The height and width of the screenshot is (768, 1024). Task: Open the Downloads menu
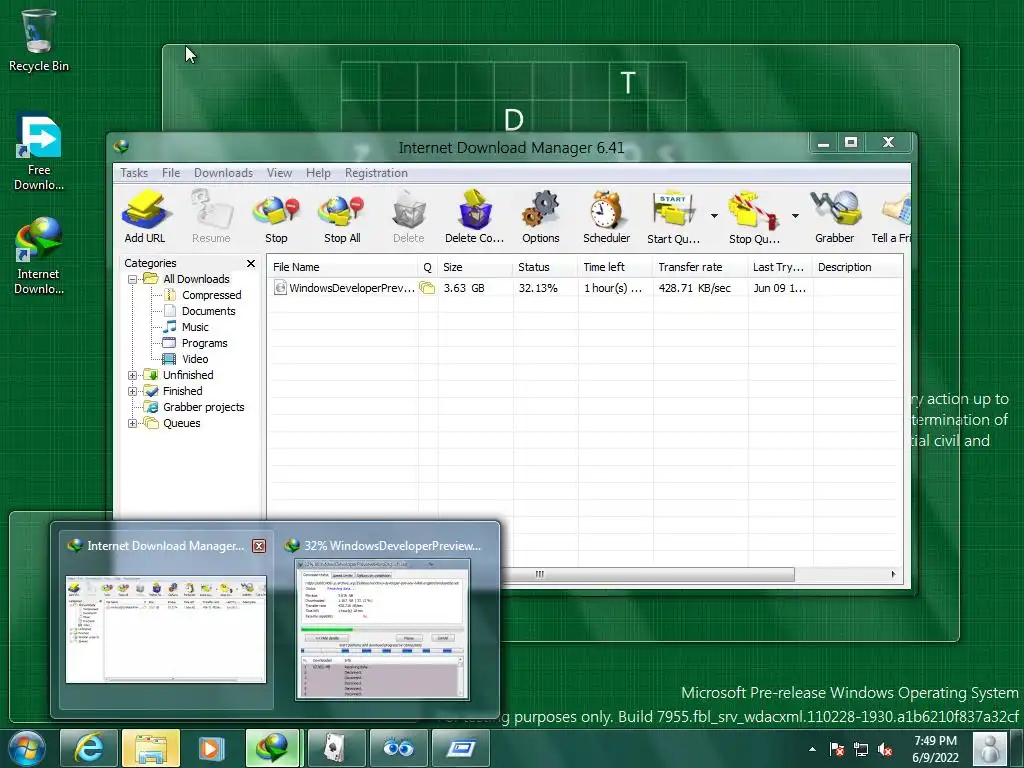coord(223,173)
